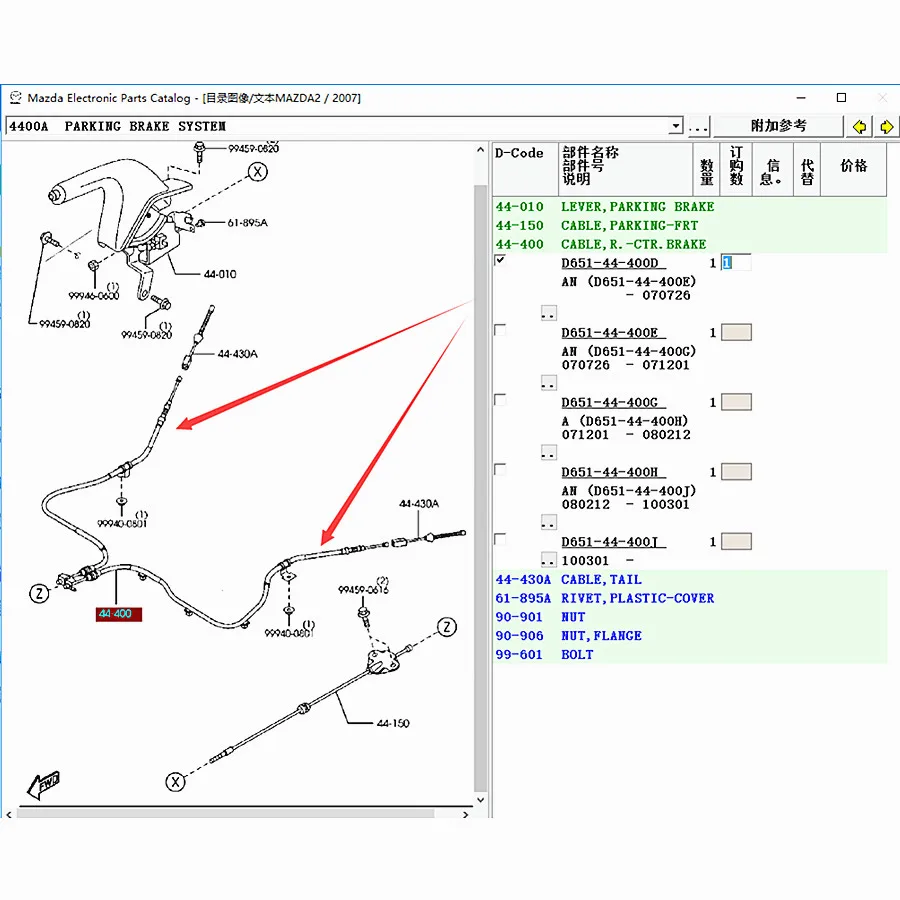Click the 部件名称 column header

tap(625, 169)
